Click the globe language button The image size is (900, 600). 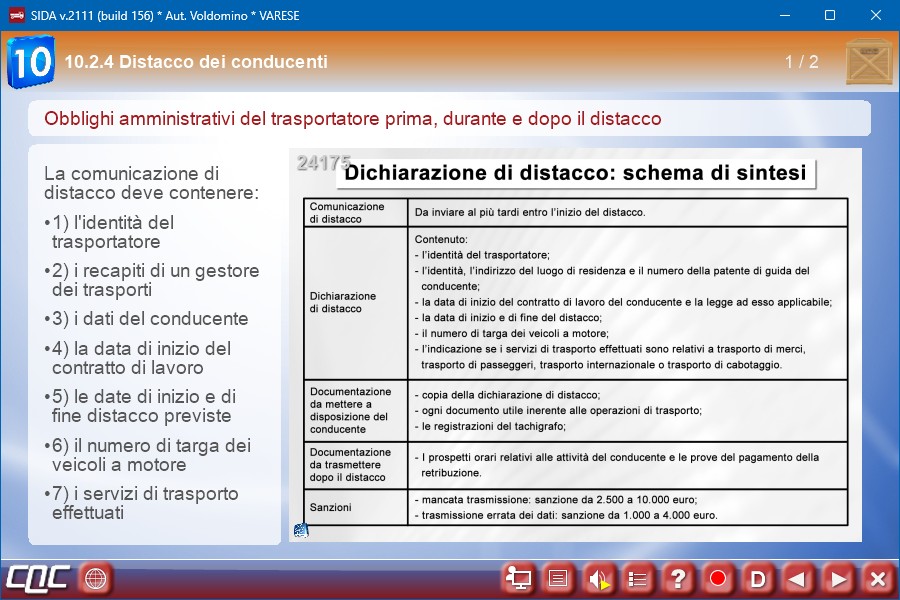pos(95,578)
